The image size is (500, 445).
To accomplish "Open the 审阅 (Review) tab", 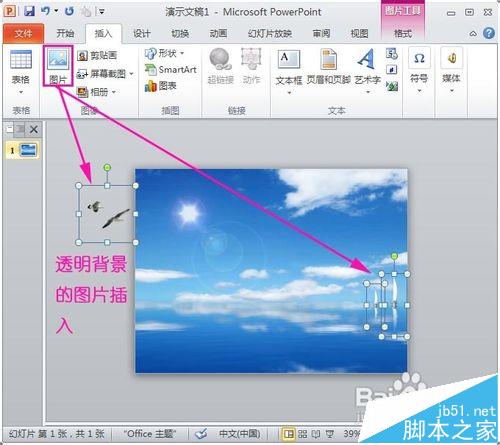I will point(321,33).
